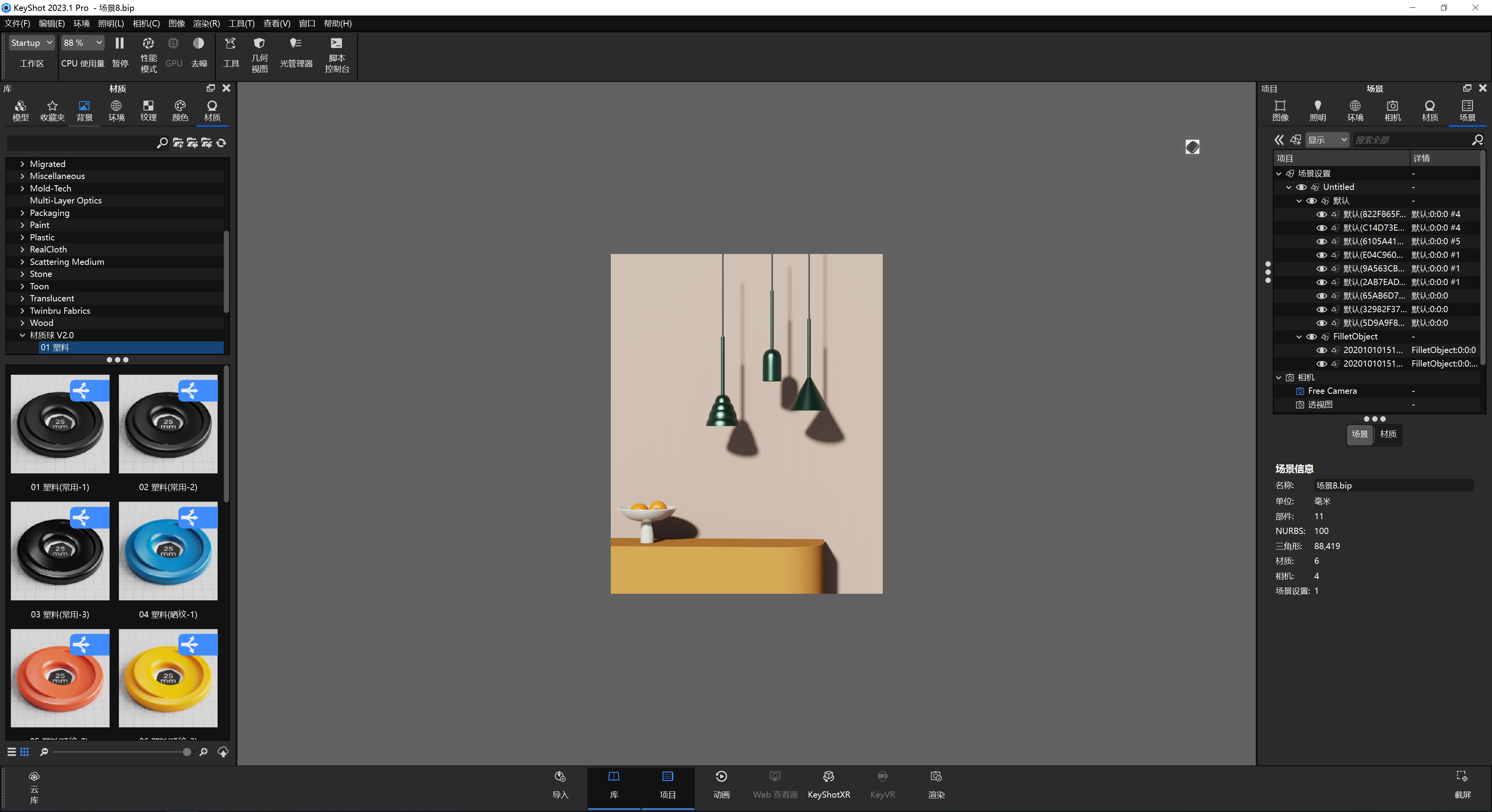The image size is (1492, 812).
Task: Switch to the 环境 tab in project panel
Action: (1355, 110)
